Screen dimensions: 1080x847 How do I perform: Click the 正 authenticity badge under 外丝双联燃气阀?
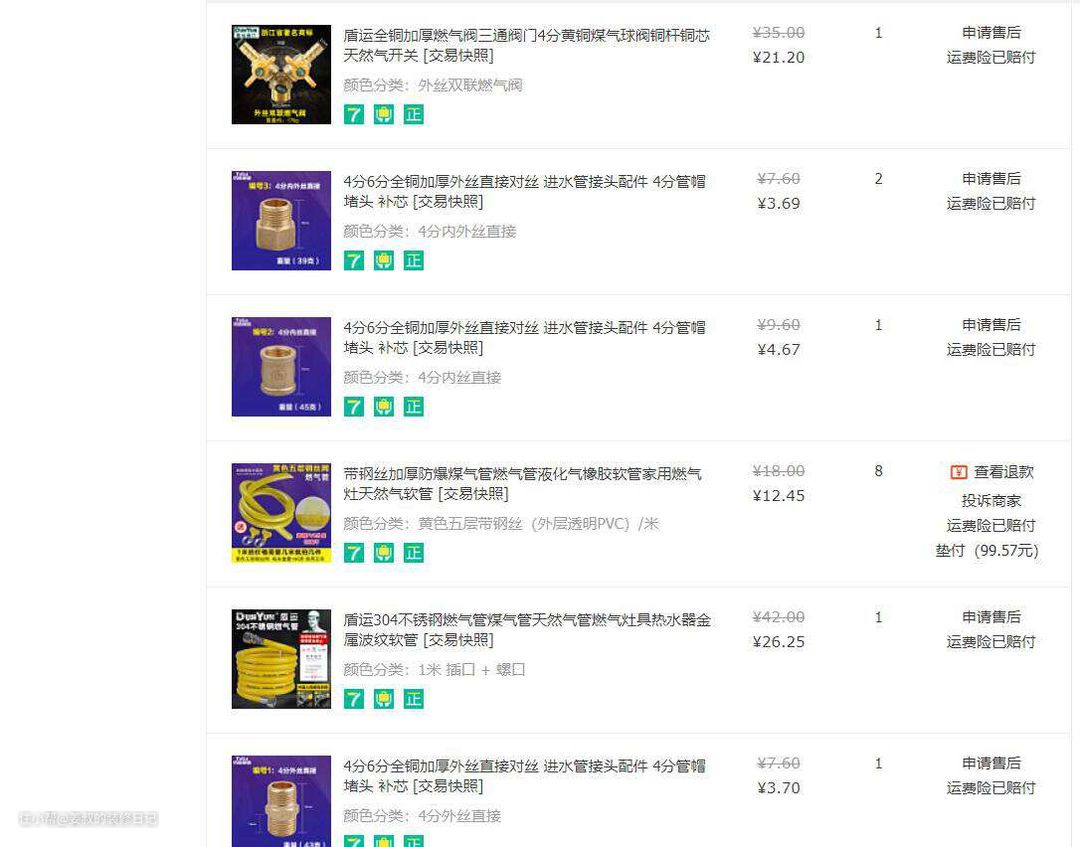pos(413,114)
